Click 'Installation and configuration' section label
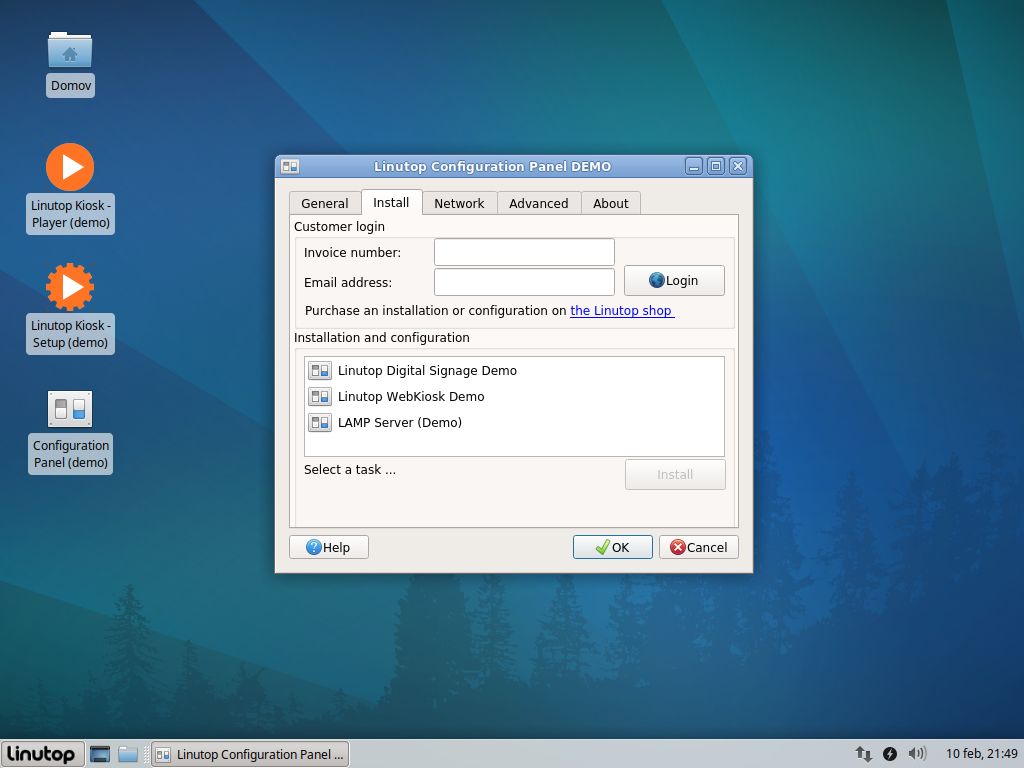The height and width of the screenshot is (768, 1024). 381,338
